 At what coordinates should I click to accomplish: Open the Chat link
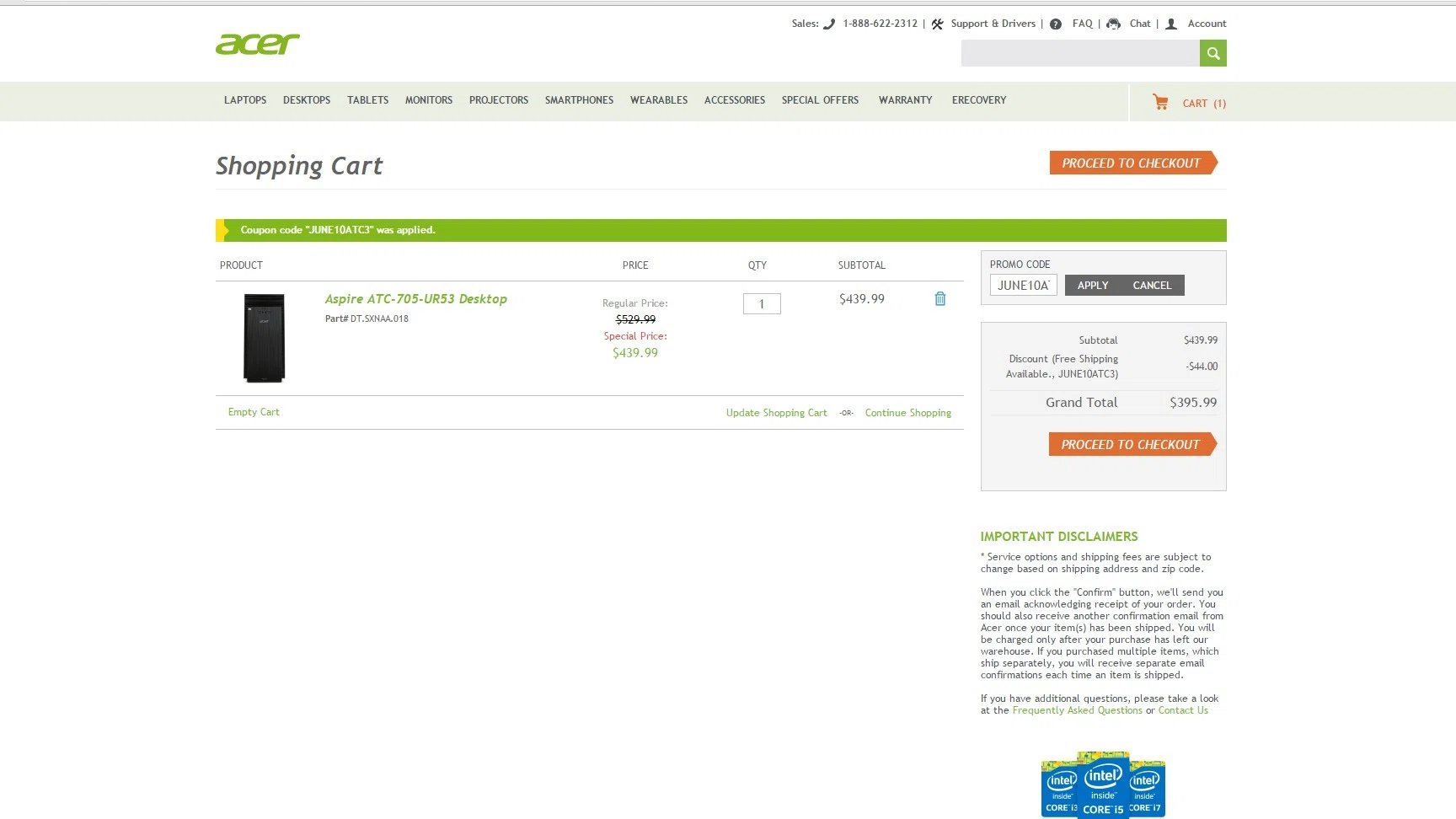click(1140, 24)
